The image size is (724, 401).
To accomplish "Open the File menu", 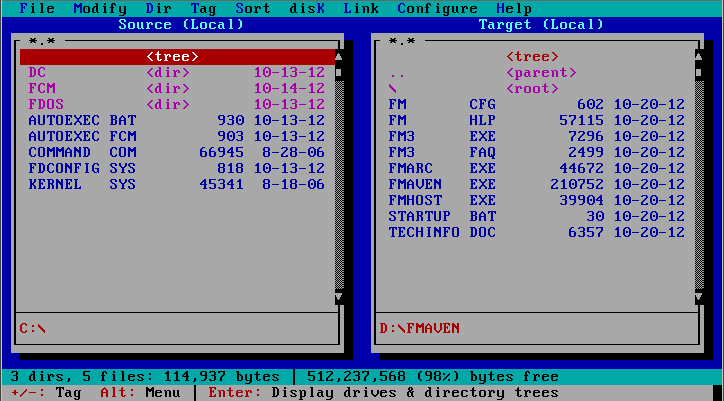I will point(37,8).
